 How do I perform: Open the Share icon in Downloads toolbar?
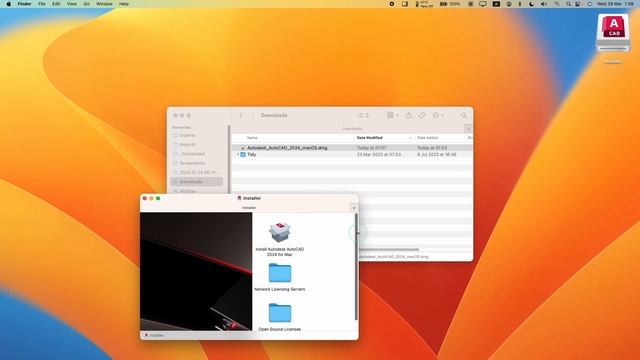[x=409, y=116]
